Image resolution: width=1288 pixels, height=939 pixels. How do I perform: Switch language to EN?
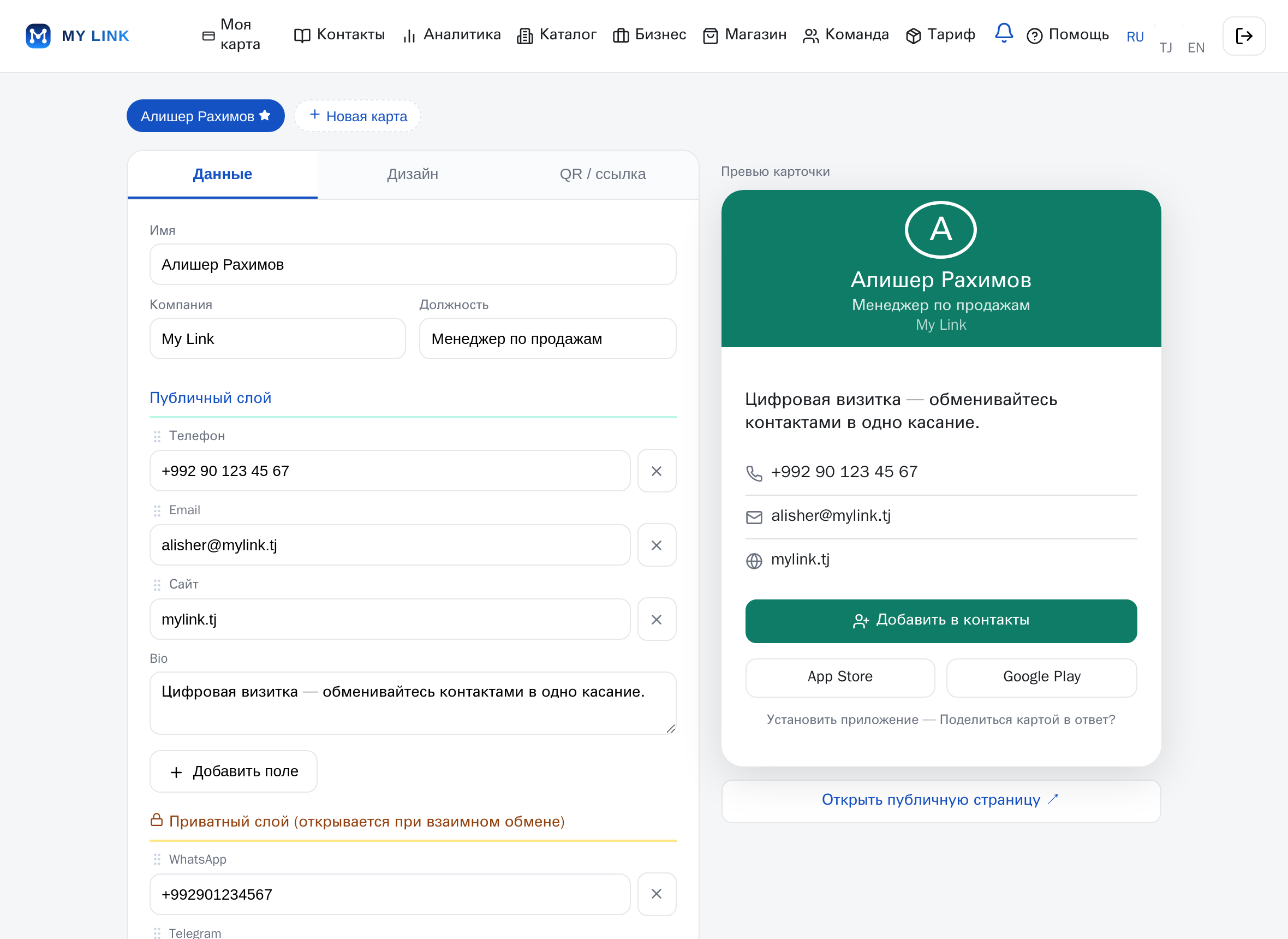[x=1196, y=47]
